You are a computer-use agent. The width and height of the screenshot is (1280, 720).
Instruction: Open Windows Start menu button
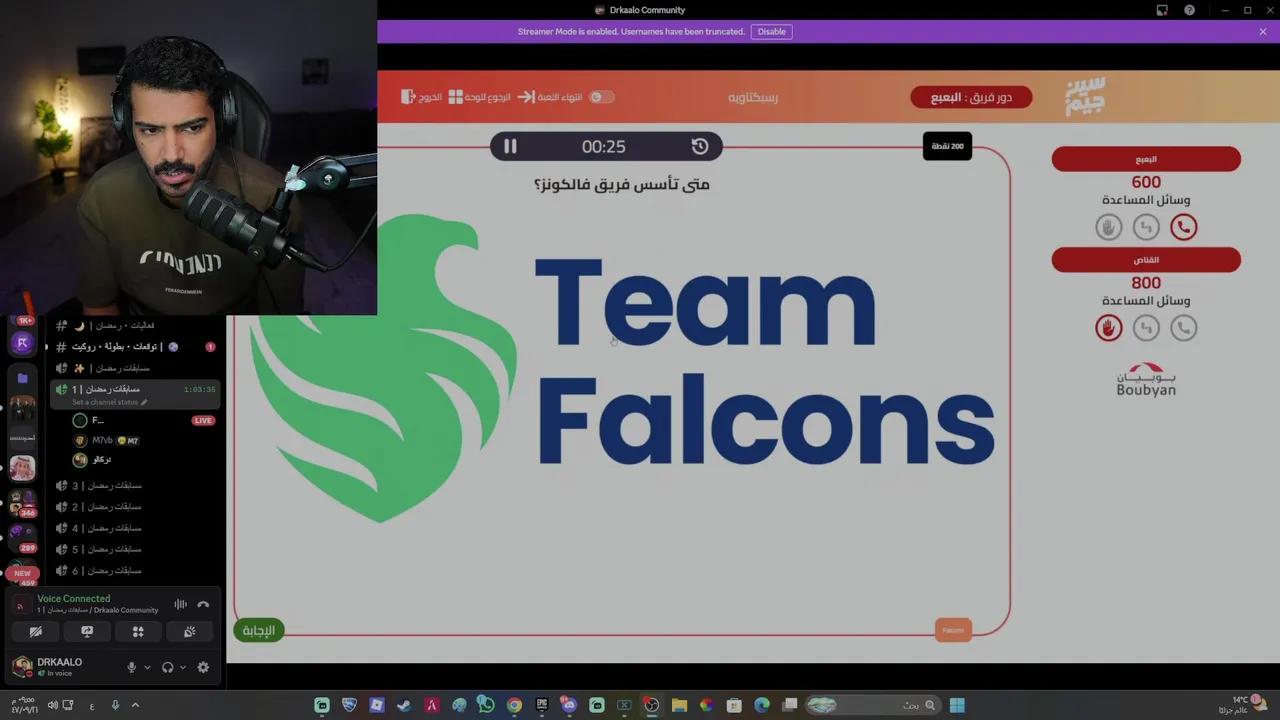coord(957,705)
